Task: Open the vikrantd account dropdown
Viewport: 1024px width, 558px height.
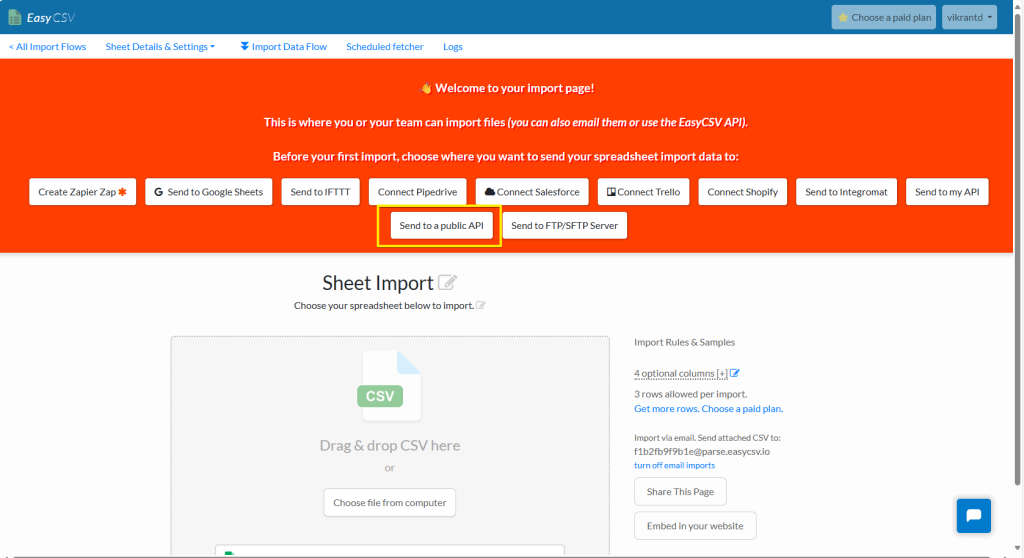Action: coord(968,17)
